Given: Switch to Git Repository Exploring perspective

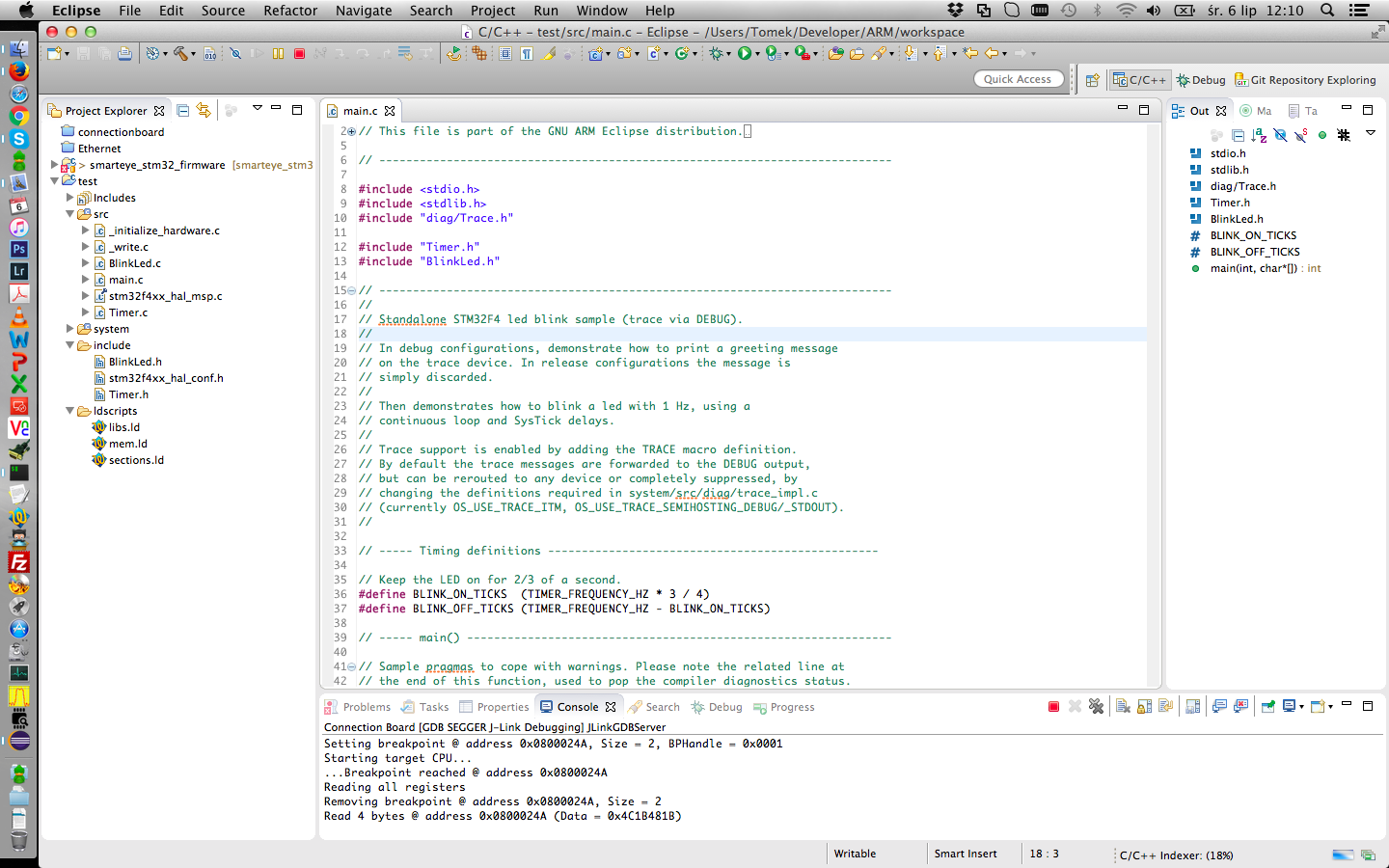Looking at the screenshot, I should pyautogui.click(x=1306, y=80).
